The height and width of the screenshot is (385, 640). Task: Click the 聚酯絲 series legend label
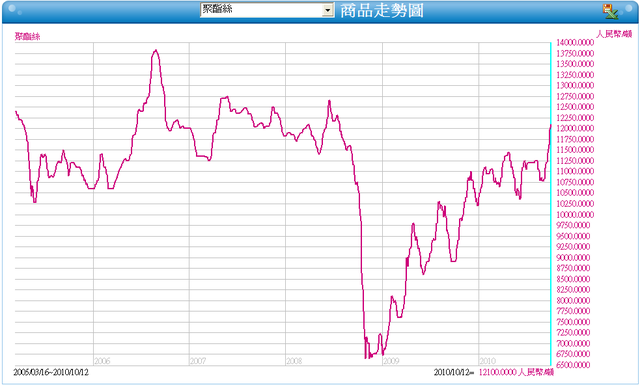[28, 36]
